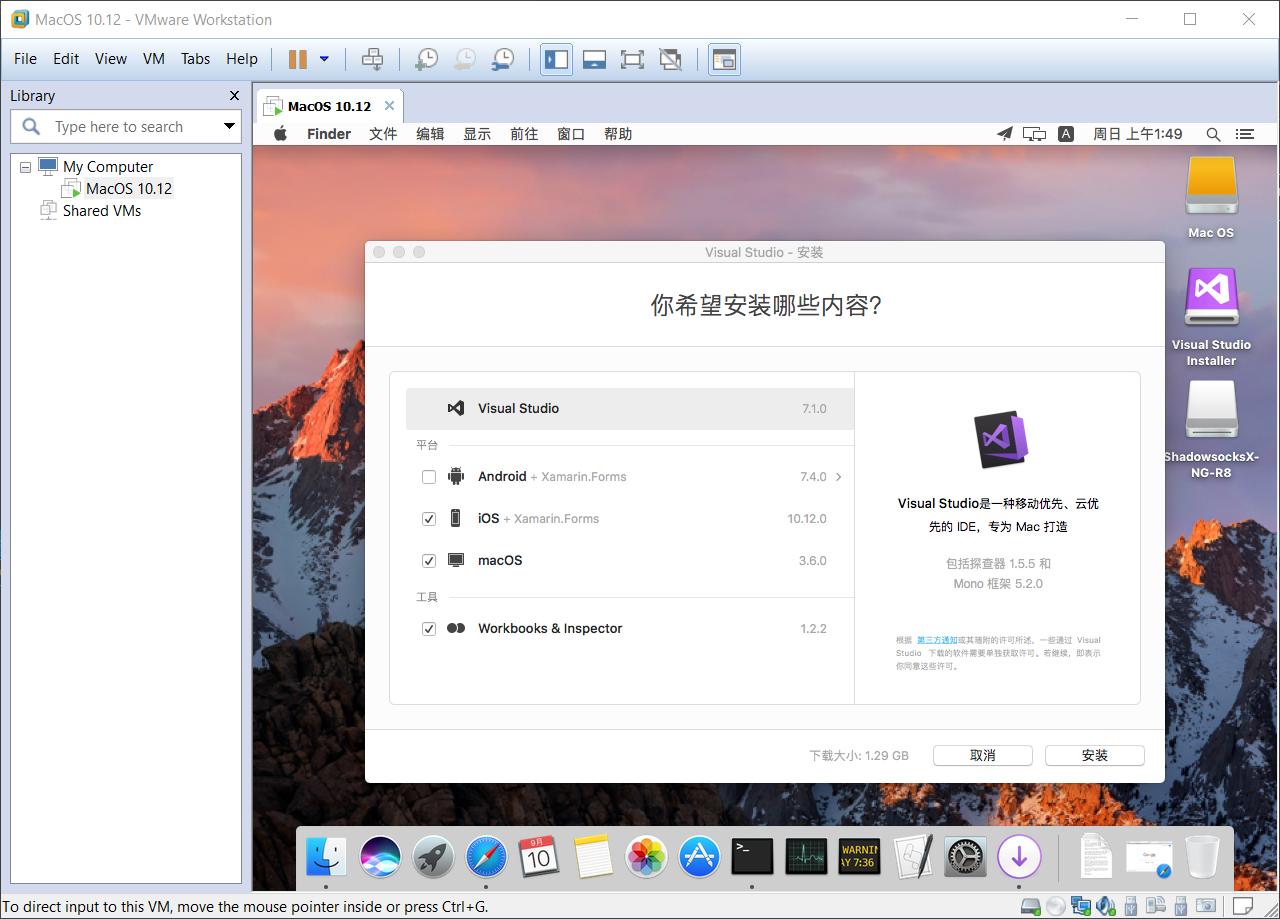Select the Visual Studio Installer desktop disk
This screenshot has width=1280, height=919.
click(x=1211, y=317)
